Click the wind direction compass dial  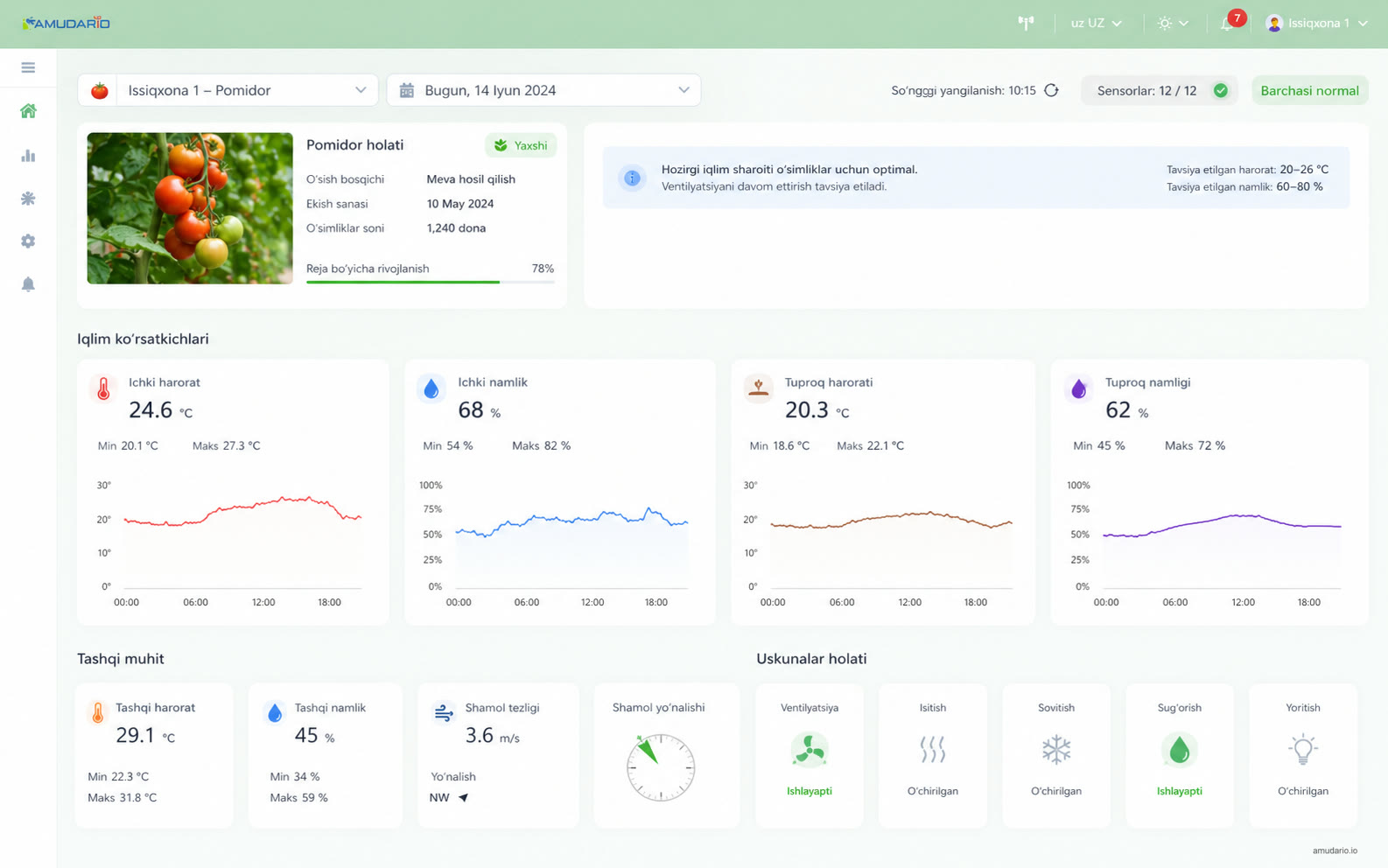[661, 767]
